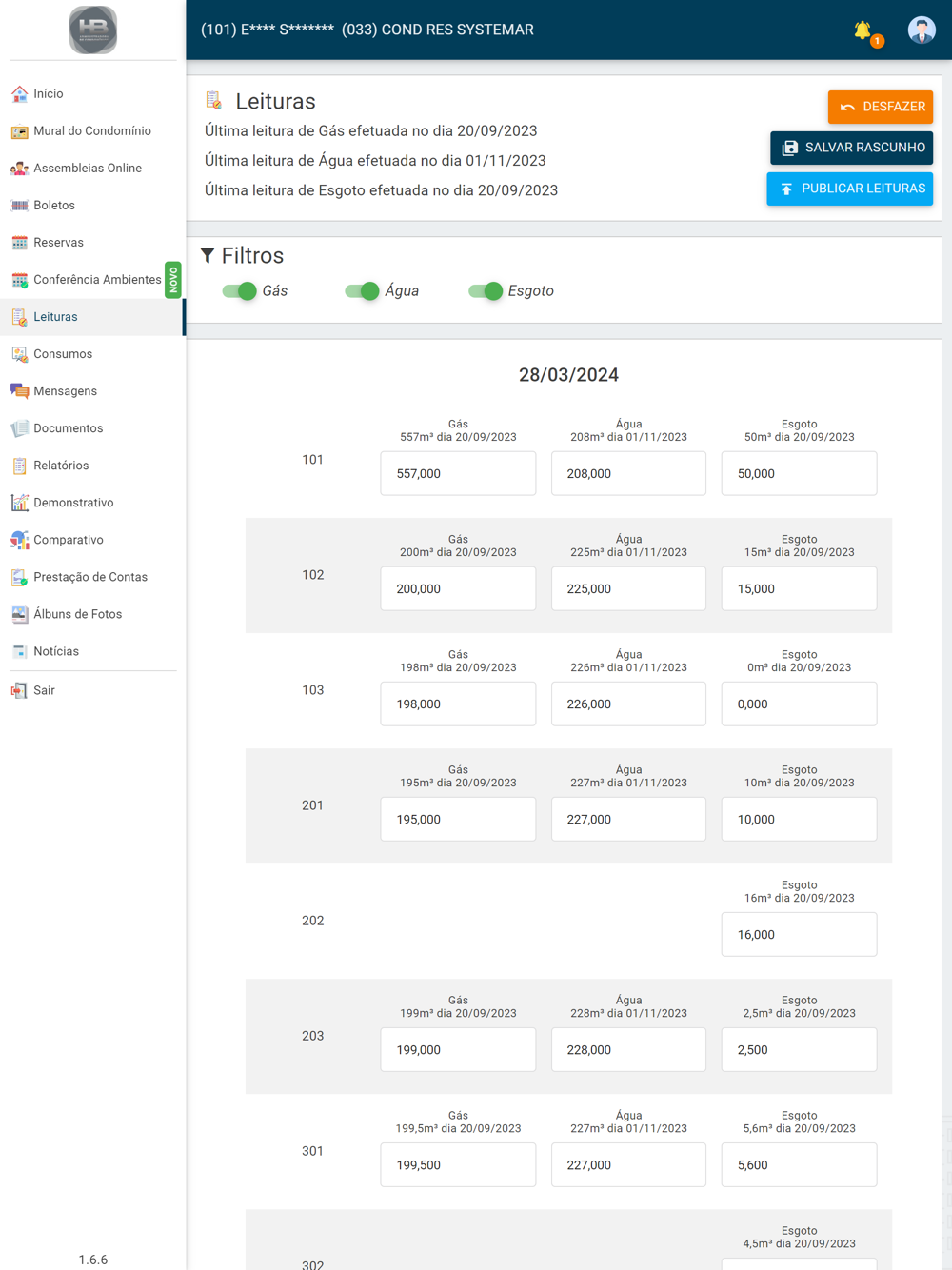Click Água field for unit 301

(628, 1164)
